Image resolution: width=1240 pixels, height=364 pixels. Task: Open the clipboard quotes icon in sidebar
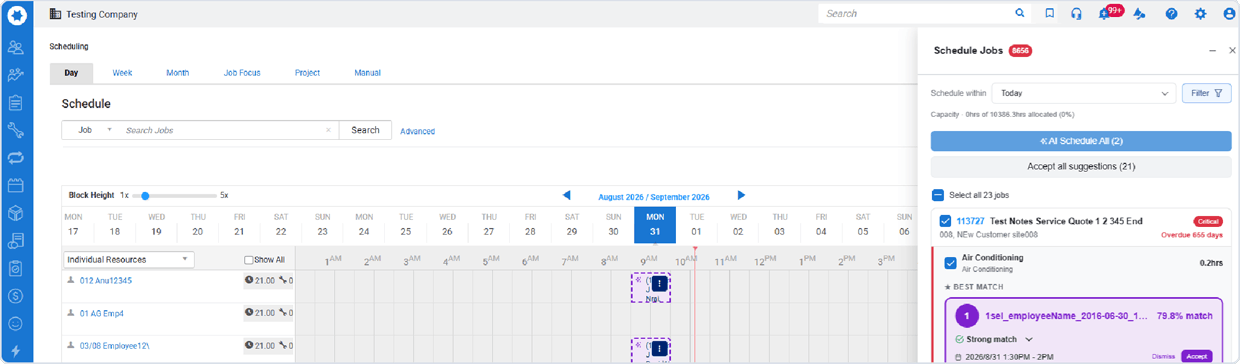pos(16,103)
